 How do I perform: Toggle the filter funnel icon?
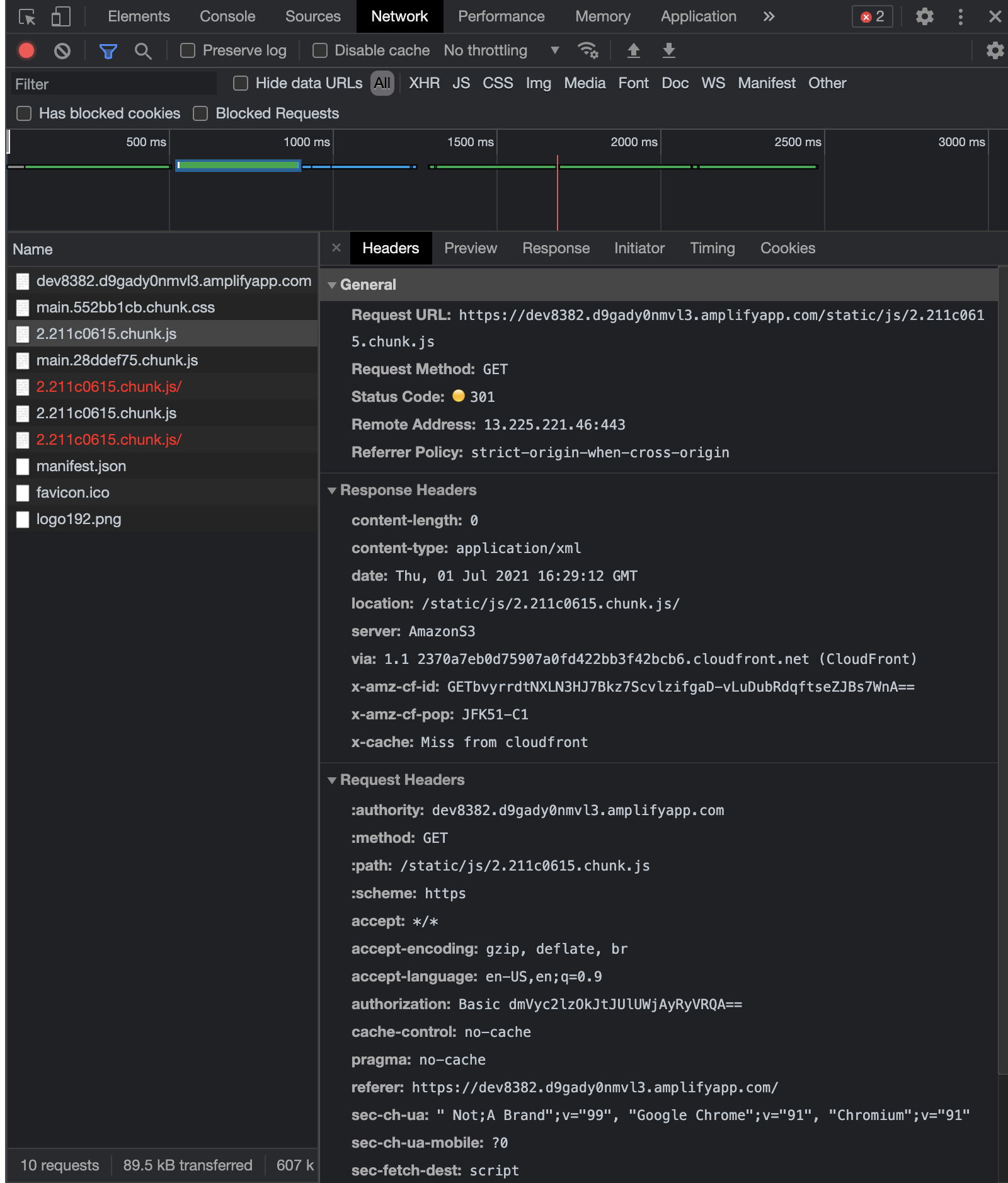(108, 50)
